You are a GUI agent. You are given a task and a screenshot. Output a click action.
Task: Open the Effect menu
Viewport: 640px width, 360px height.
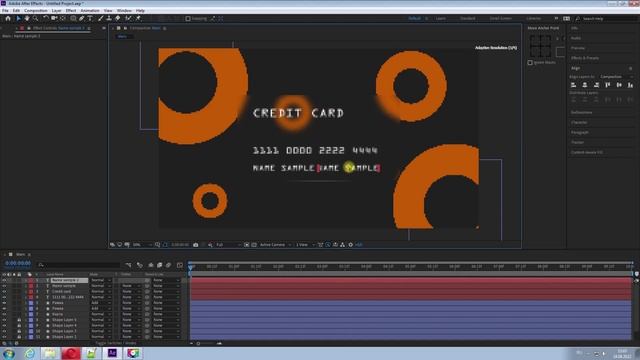tap(71, 11)
